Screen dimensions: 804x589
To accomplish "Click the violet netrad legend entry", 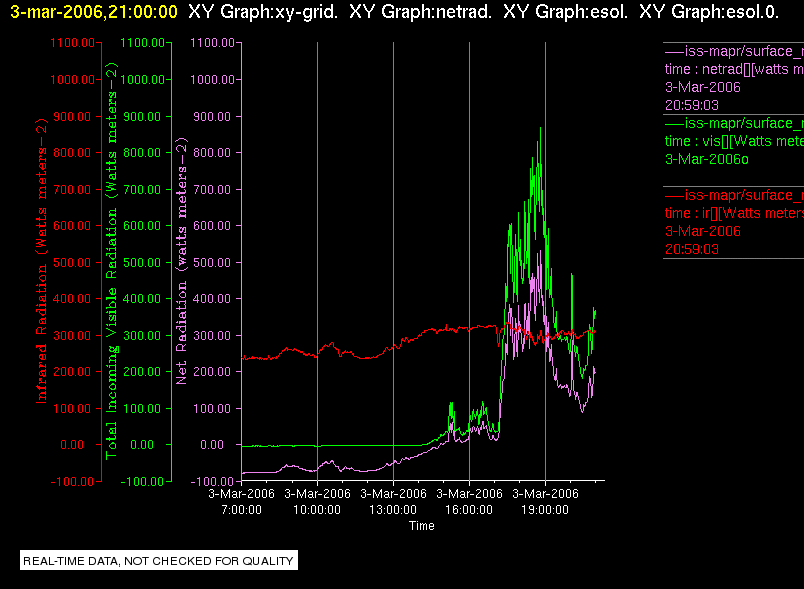I will [734, 78].
